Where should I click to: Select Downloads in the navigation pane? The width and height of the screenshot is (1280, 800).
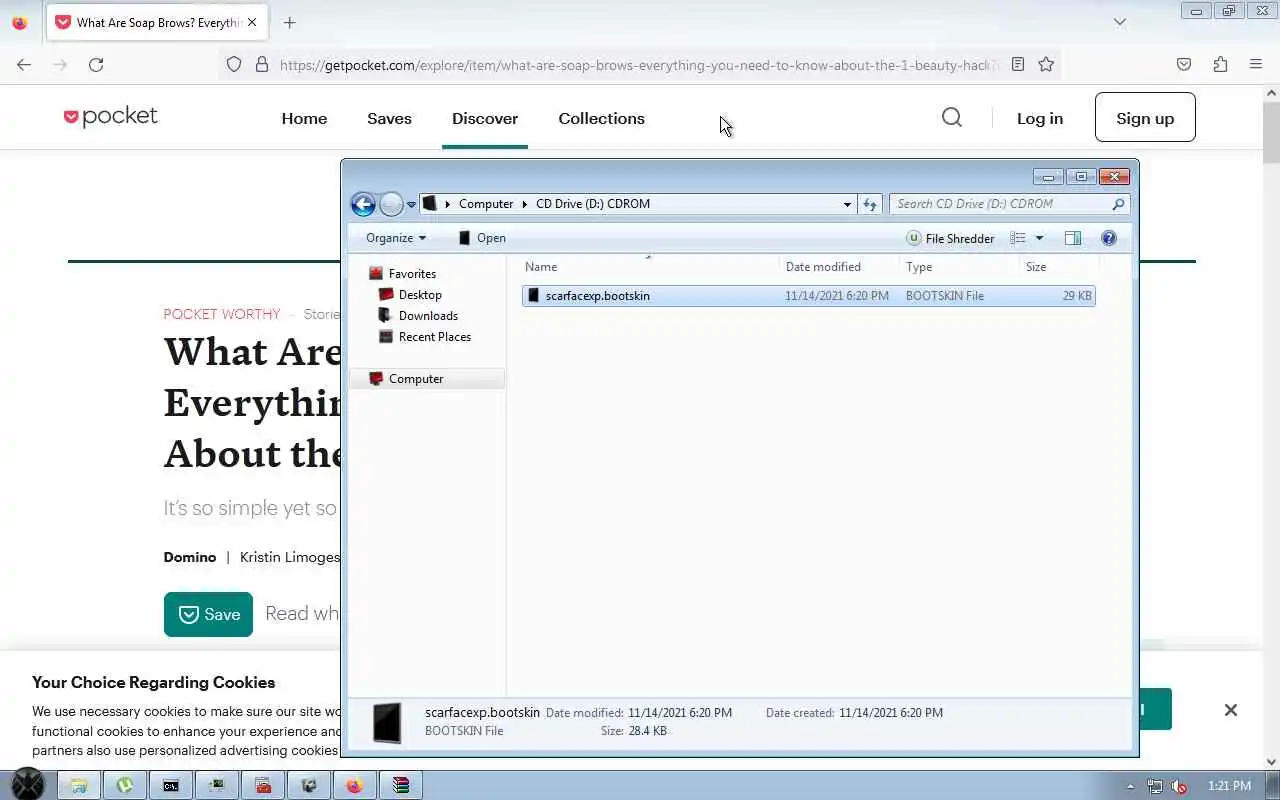(428, 316)
